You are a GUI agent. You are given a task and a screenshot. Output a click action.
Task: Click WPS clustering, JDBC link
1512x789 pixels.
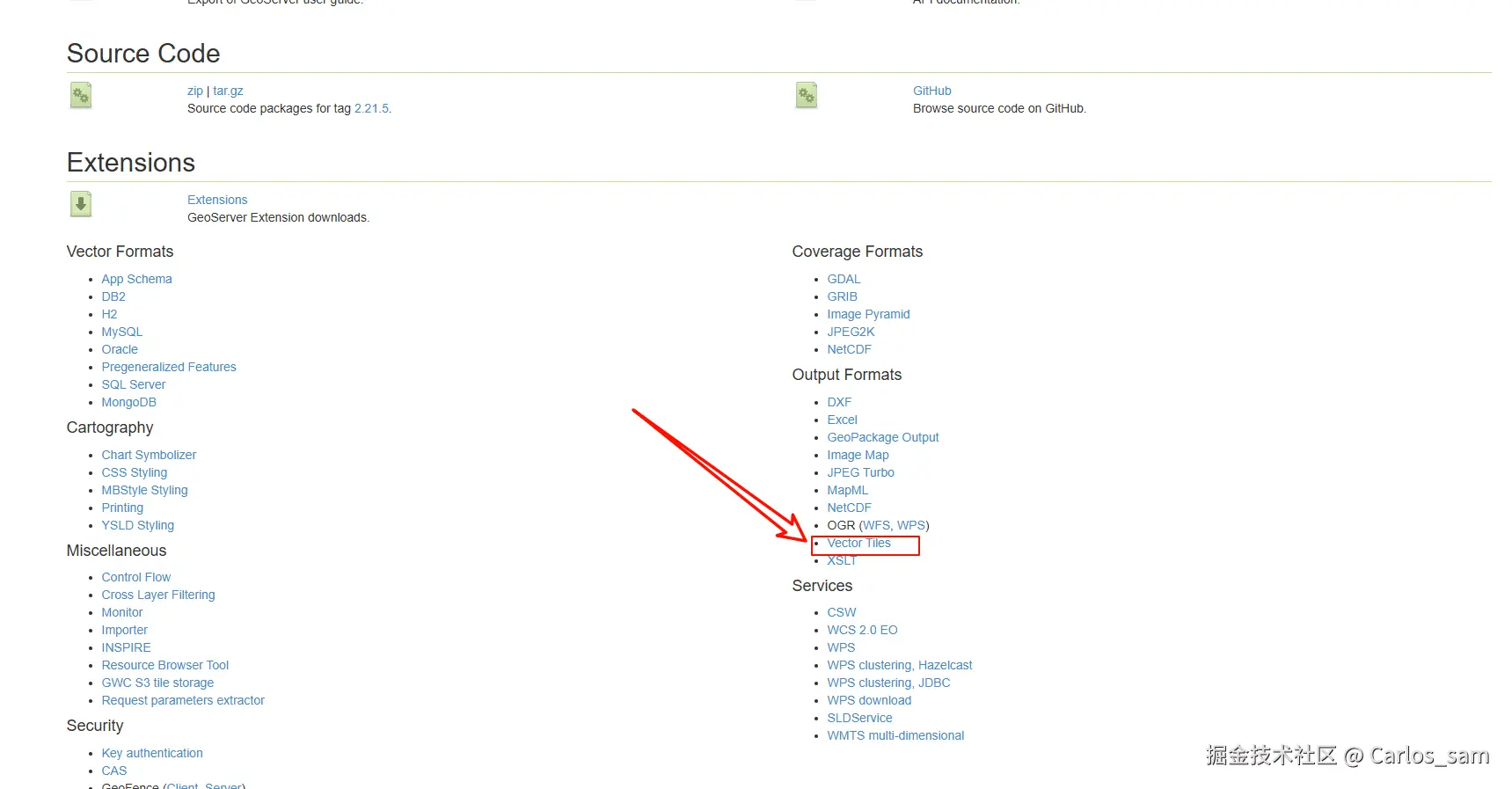tap(888, 683)
